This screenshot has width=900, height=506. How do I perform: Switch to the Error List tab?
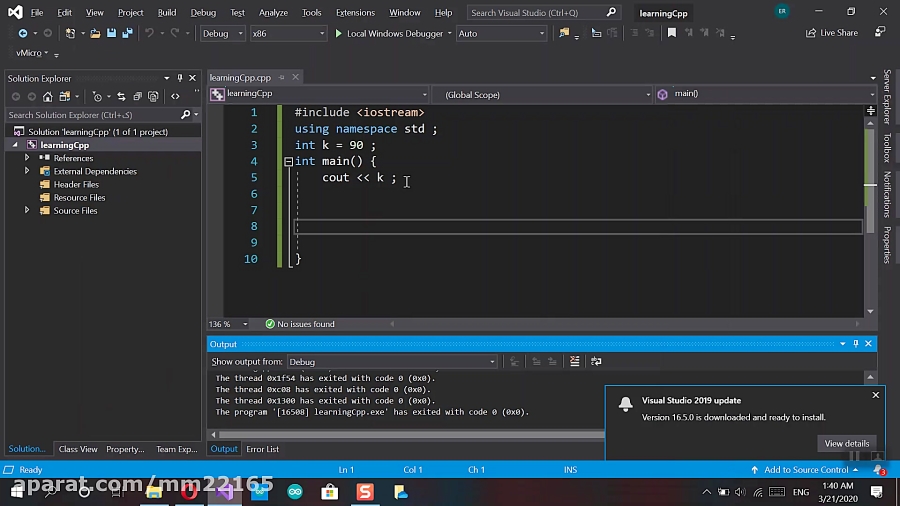(x=262, y=449)
